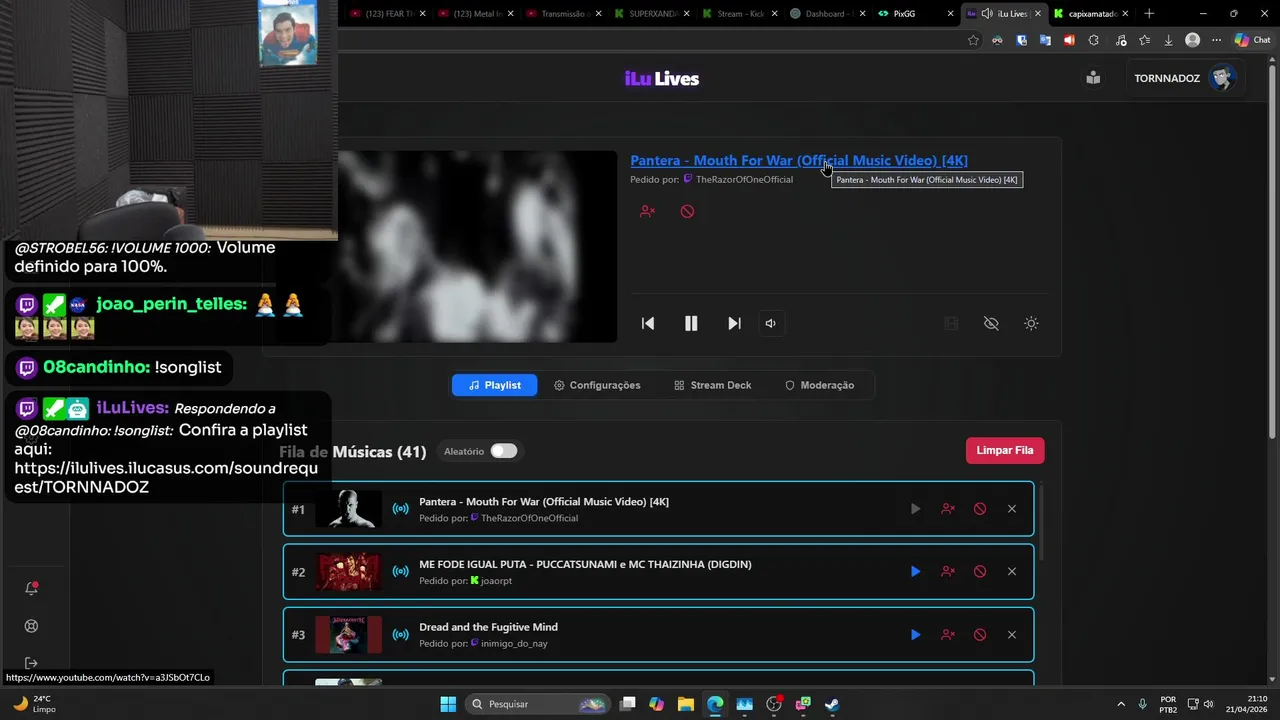Open File Explorer from the taskbar
The width and height of the screenshot is (1280, 720).
pos(686,704)
